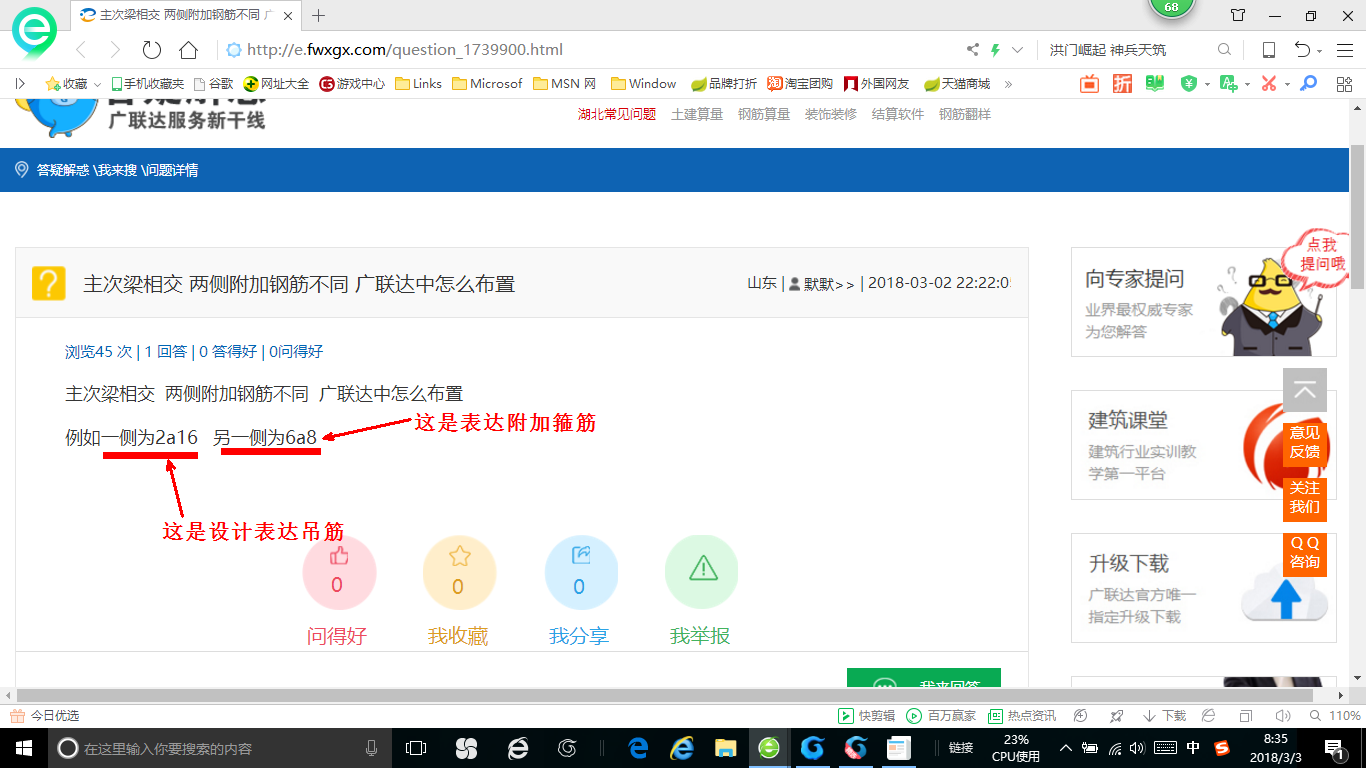This screenshot has height=768, width=1366.
Task: Open the MSN 网 bookmark folder
Action: click(565, 84)
